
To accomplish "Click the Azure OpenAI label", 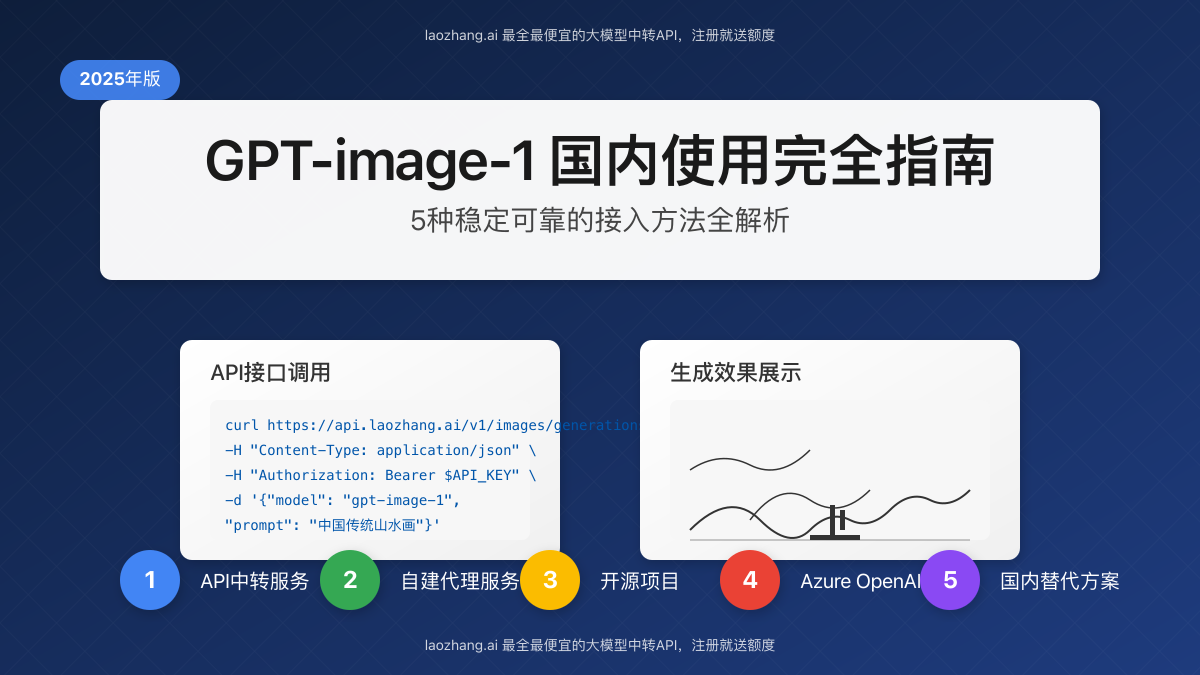I will click(x=860, y=581).
